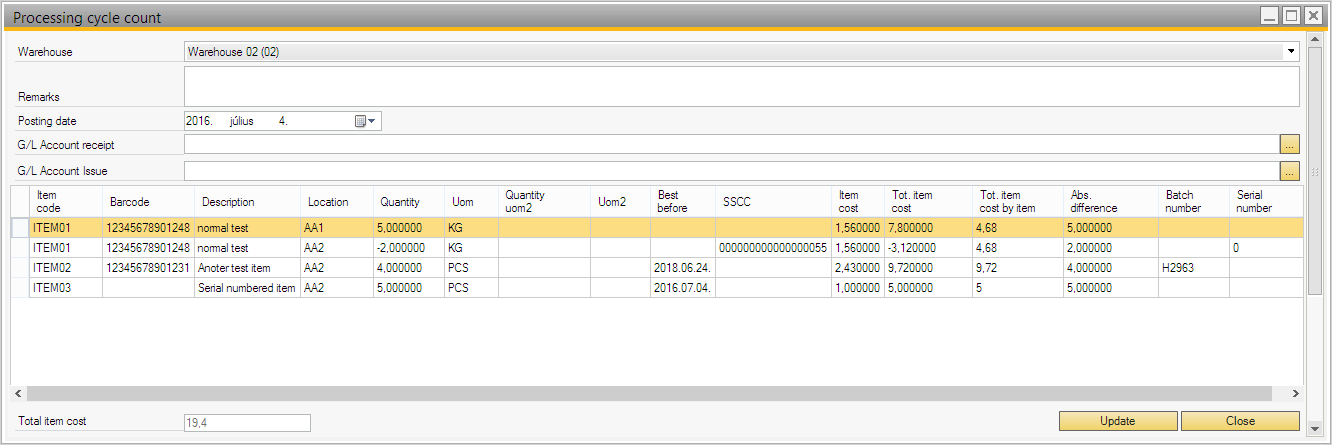Select row header of ITEM03 row
The height and width of the screenshot is (445, 1332).
[x=20, y=288]
